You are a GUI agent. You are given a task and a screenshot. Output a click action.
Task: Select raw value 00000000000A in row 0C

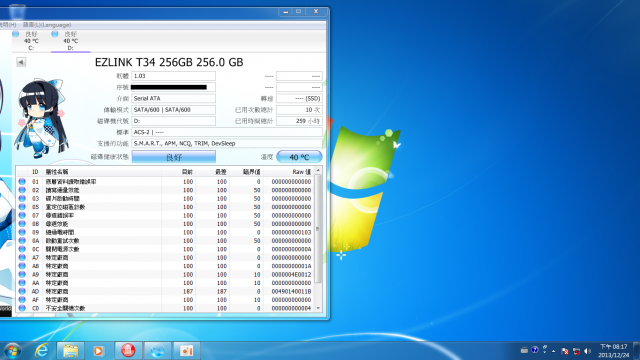click(x=291, y=249)
